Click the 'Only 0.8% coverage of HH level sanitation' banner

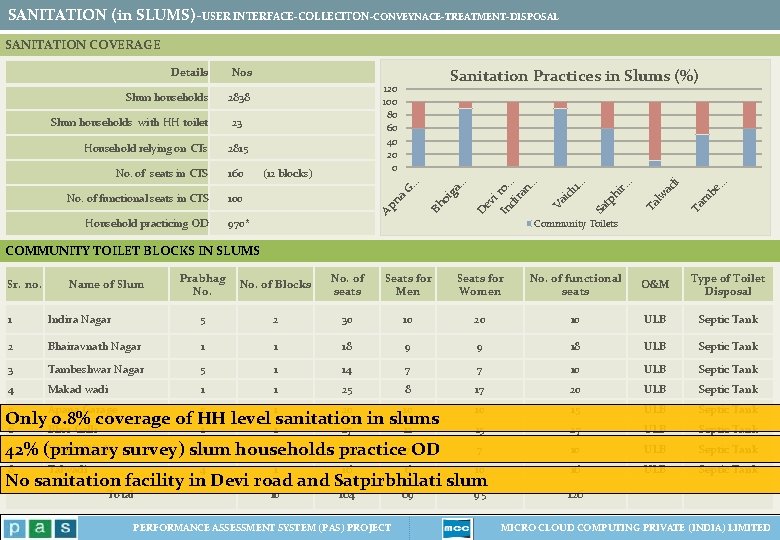click(390, 418)
